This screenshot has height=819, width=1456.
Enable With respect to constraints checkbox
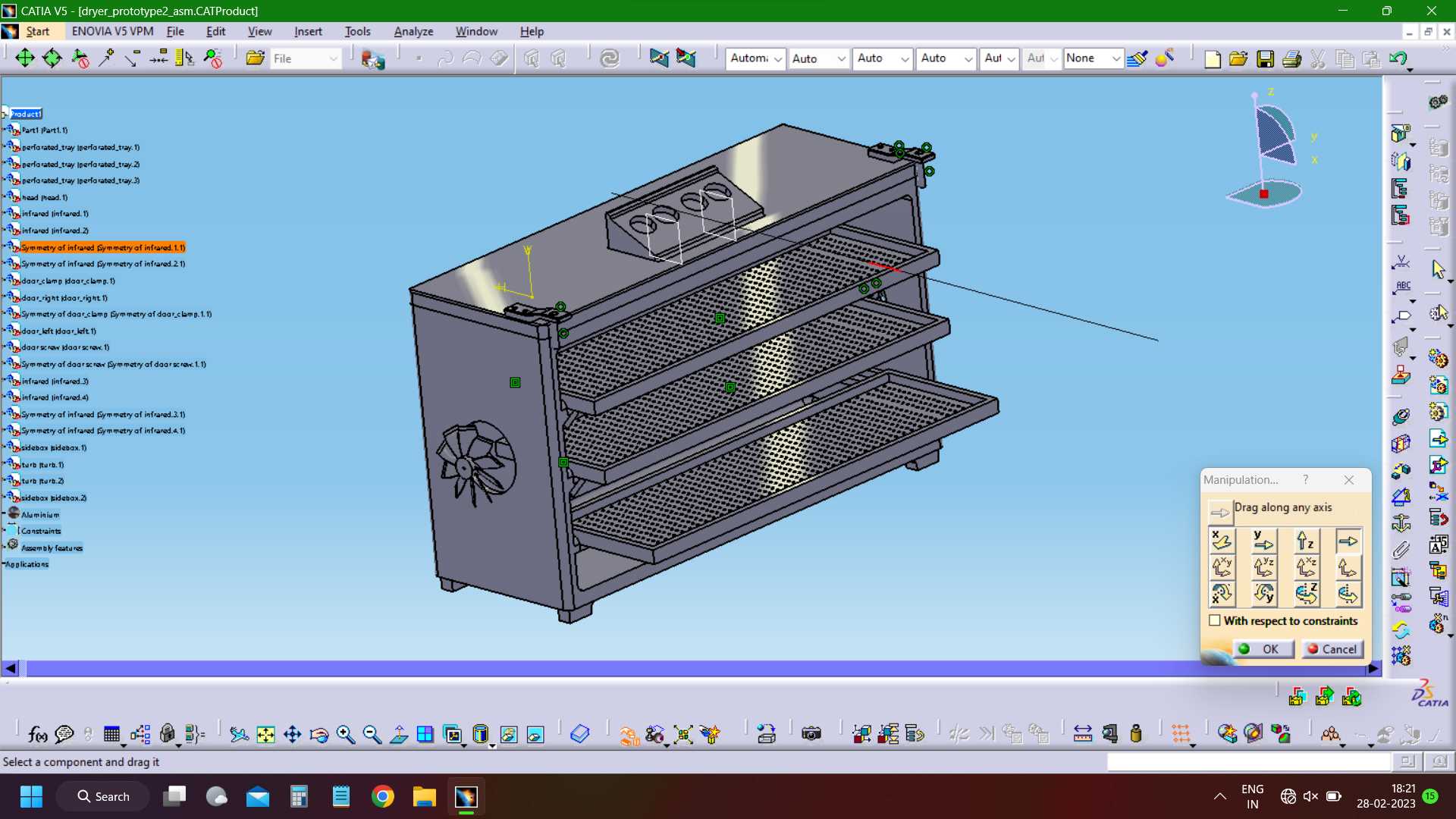pyautogui.click(x=1215, y=620)
